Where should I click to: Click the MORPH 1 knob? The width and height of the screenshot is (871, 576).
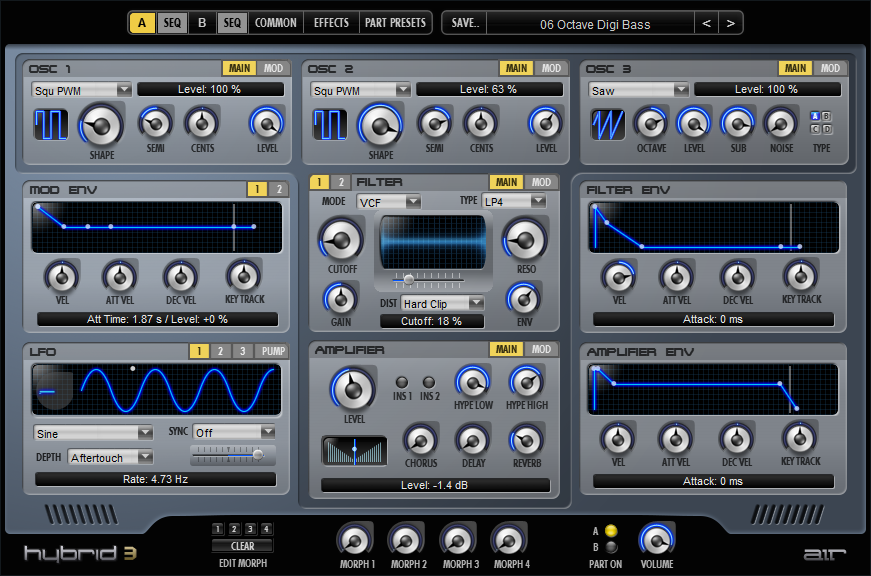(x=355, y=540)
